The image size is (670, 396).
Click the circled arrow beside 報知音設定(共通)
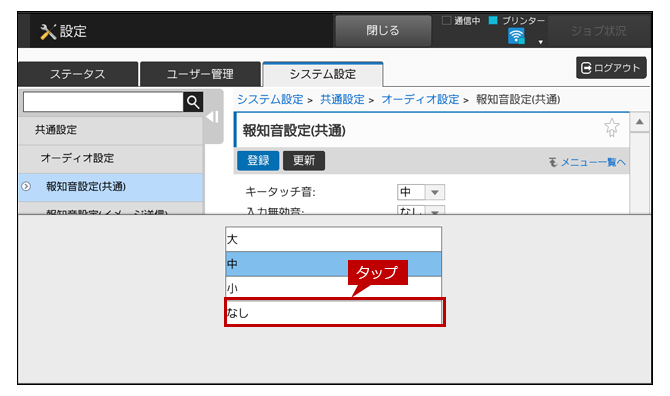coord(26,187)
